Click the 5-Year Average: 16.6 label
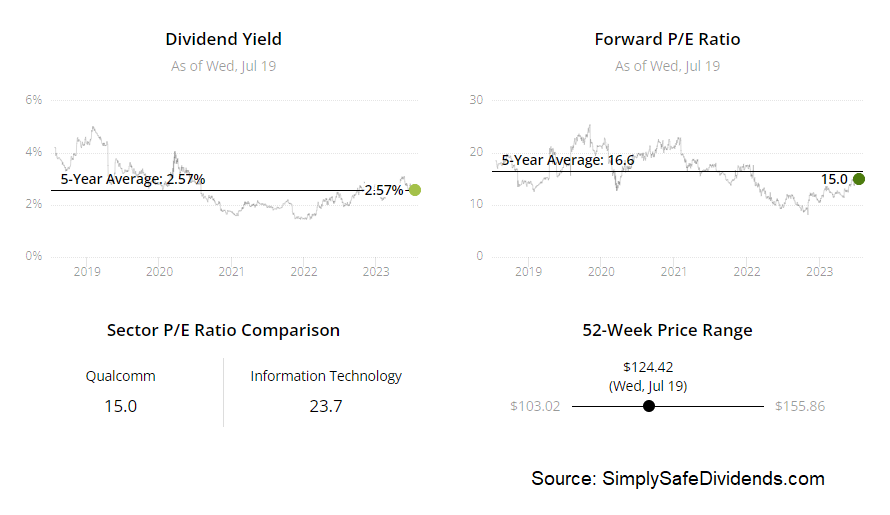The image size is (890, 515). coord(568,160)
